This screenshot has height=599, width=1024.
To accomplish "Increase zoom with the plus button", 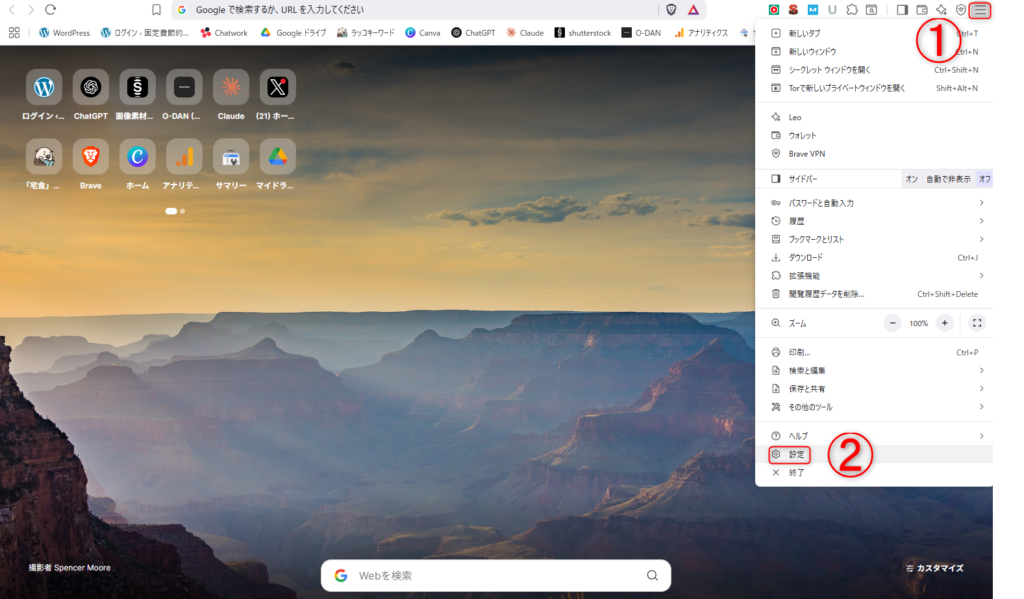I will (943, 323).
